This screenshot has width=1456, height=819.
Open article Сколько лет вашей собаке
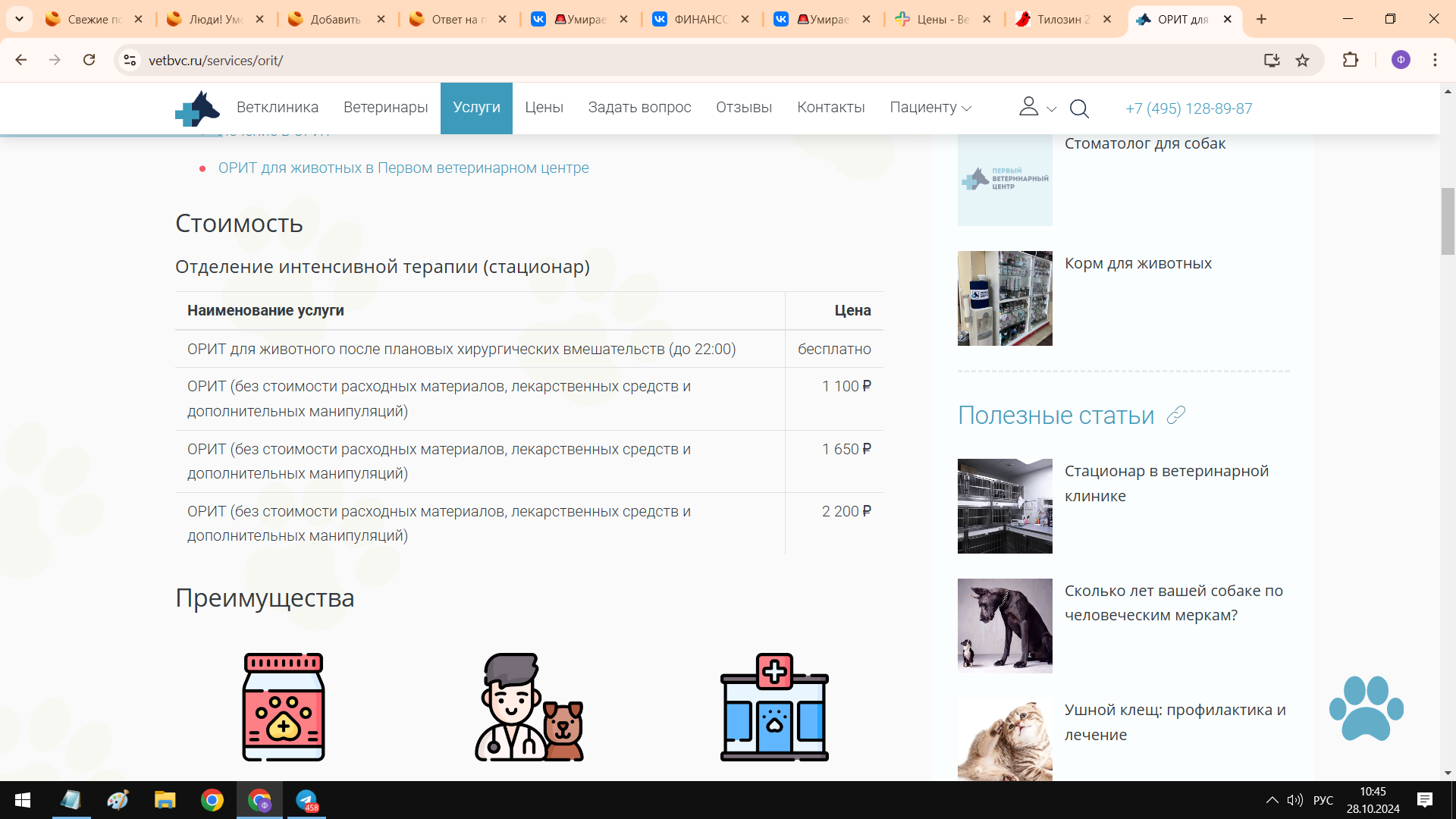tap(1174, 603)
